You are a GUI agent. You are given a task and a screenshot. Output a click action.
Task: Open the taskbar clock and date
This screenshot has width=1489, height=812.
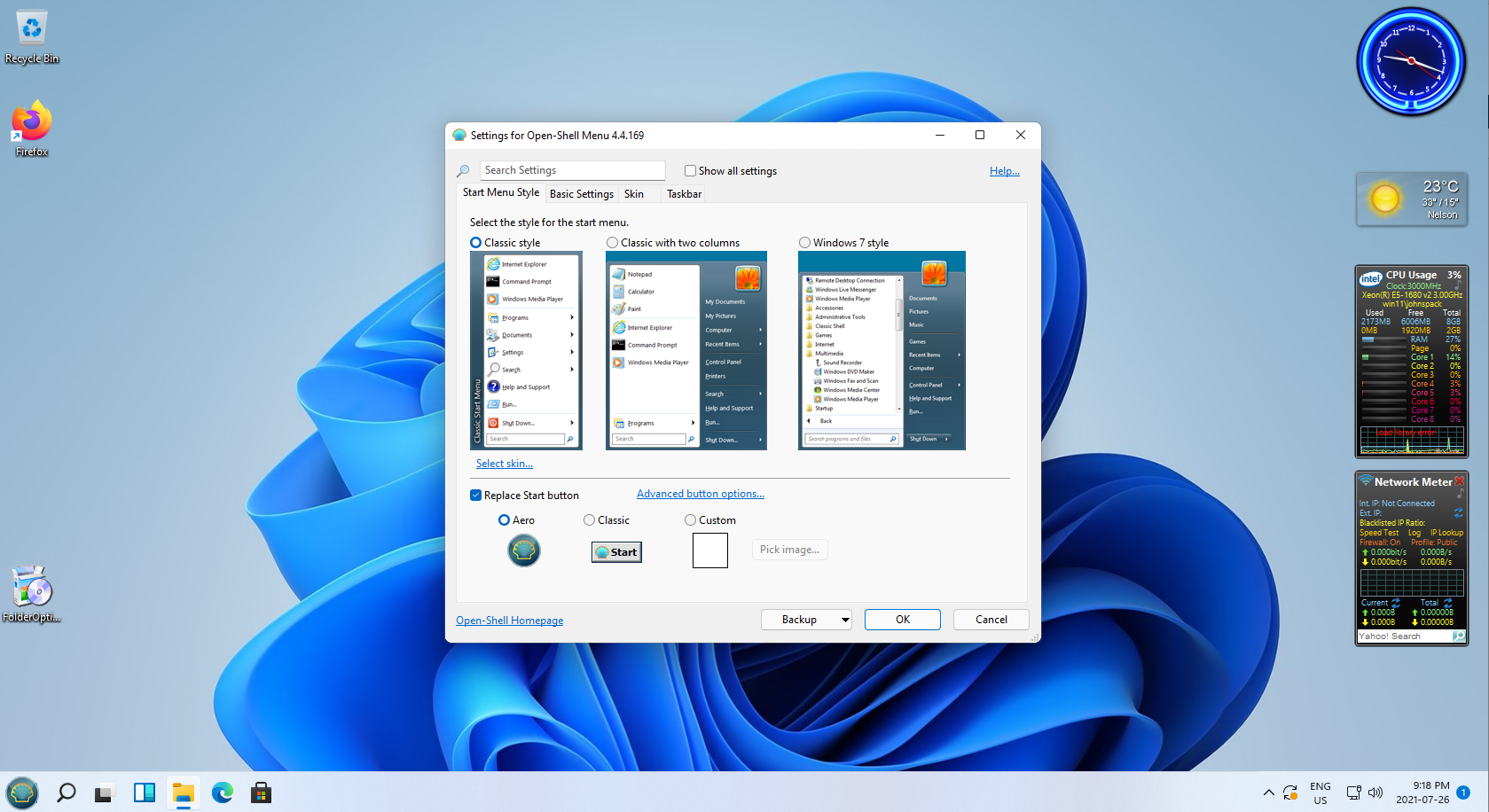pos(1422,792)
